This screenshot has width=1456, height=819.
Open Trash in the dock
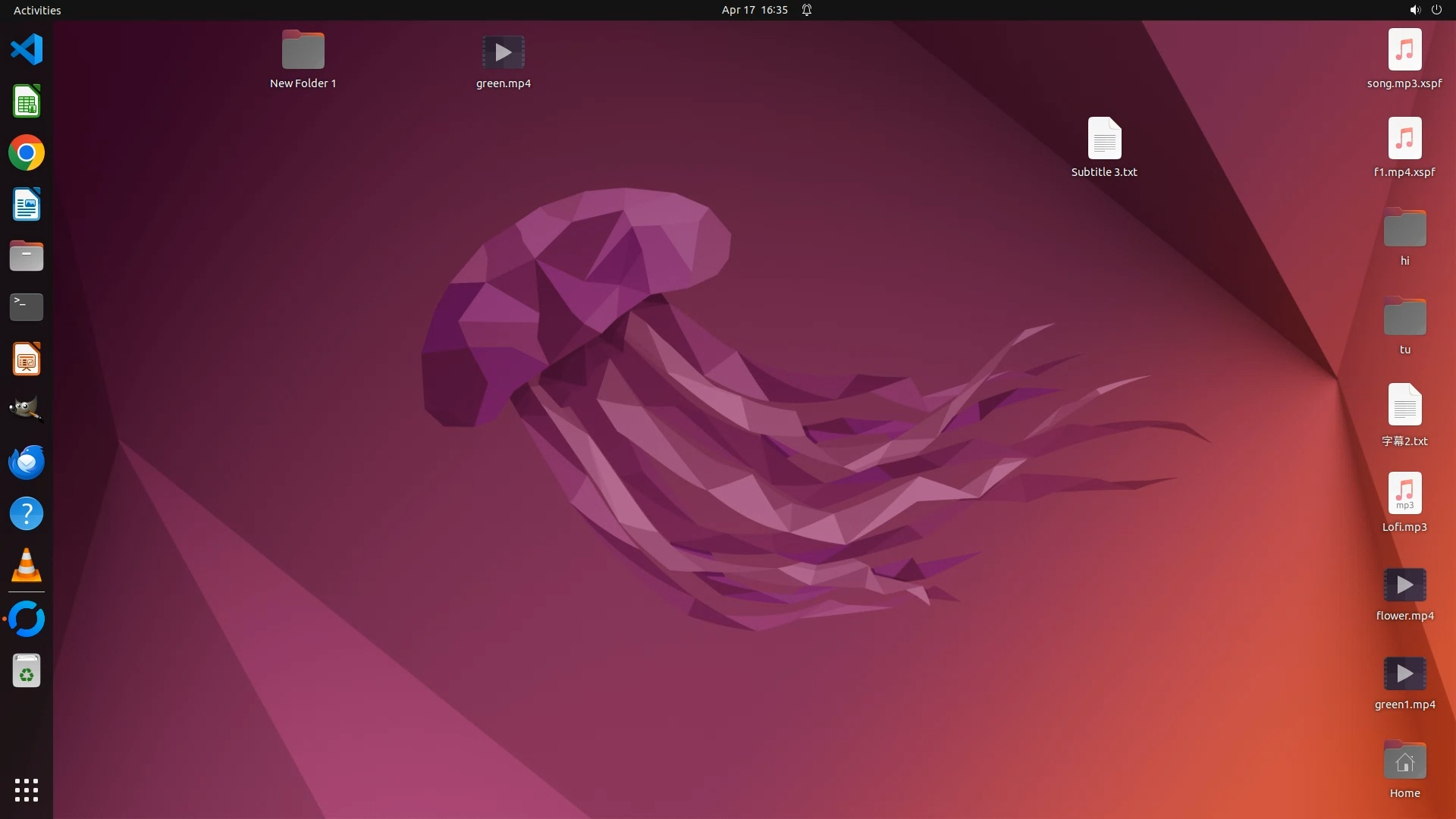tap(27, 671)
